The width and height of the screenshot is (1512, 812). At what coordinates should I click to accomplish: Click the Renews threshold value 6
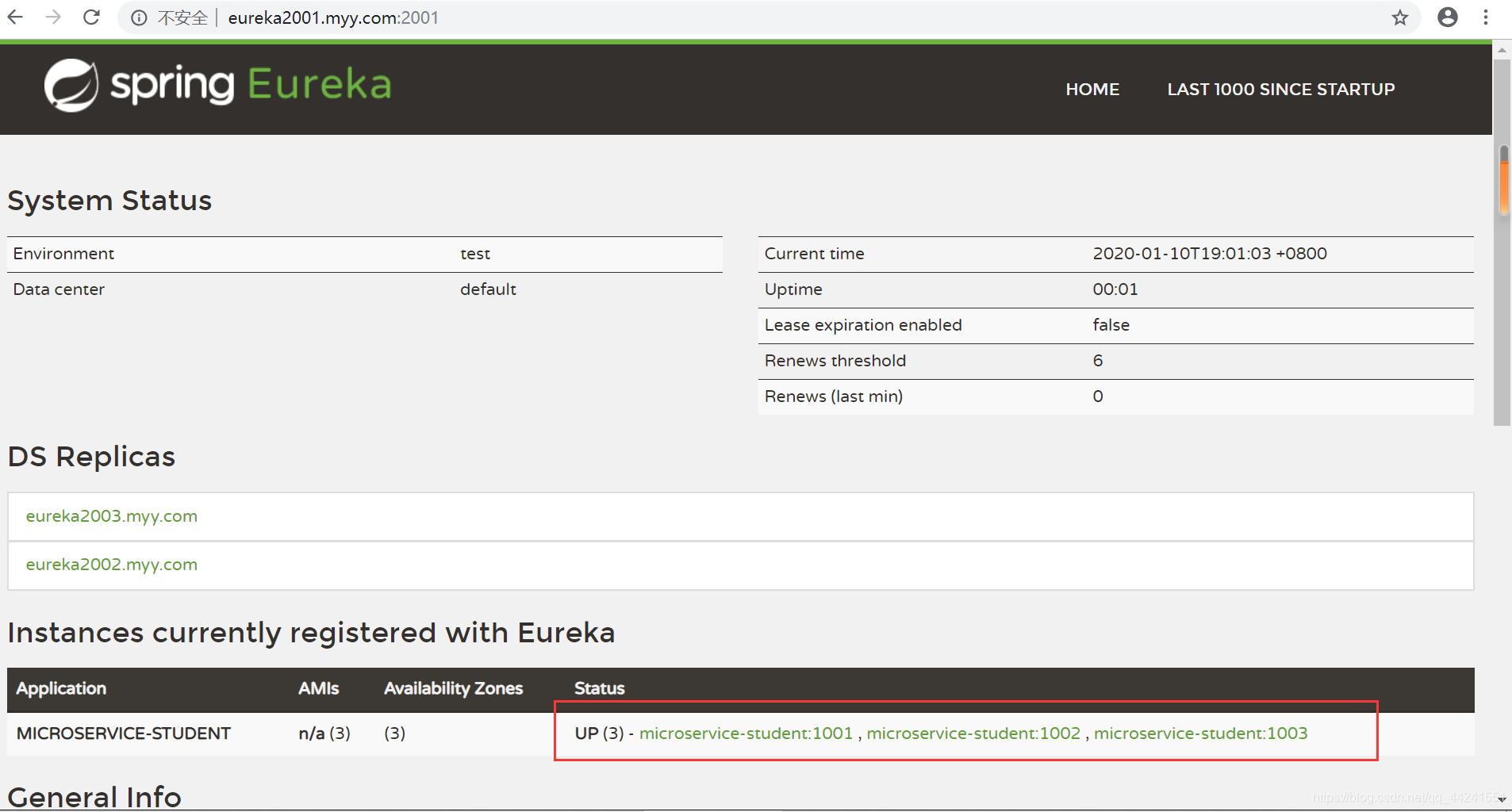point(1098,361)
